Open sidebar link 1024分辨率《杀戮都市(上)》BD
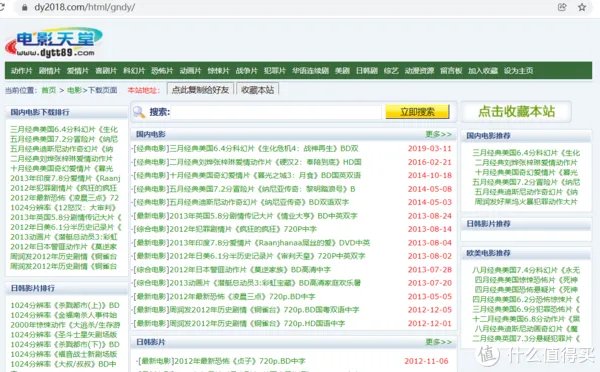 point(65,305)
